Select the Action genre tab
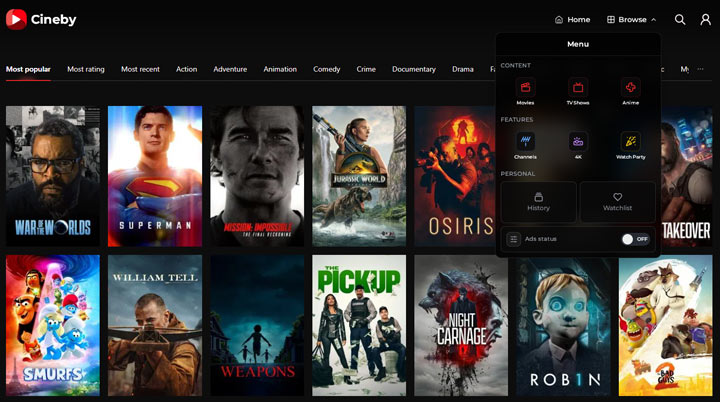720x402 pixels. (186, 69)
